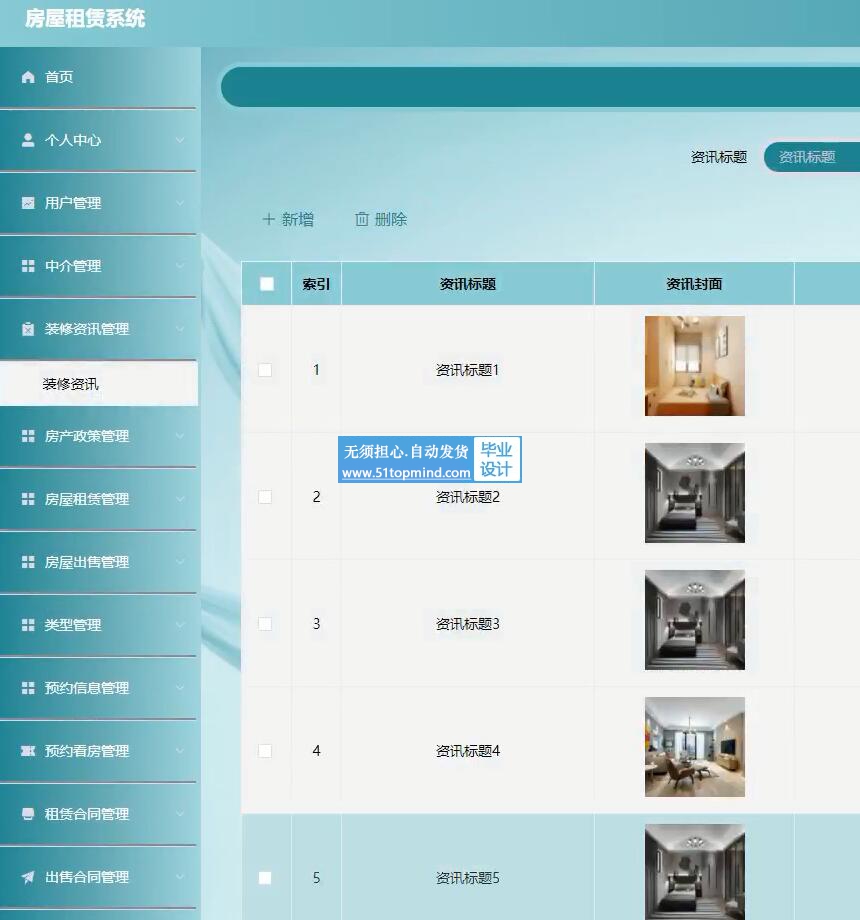Open the 用户管理 menu label
860x920 pixels.
[x=73, y=203]
